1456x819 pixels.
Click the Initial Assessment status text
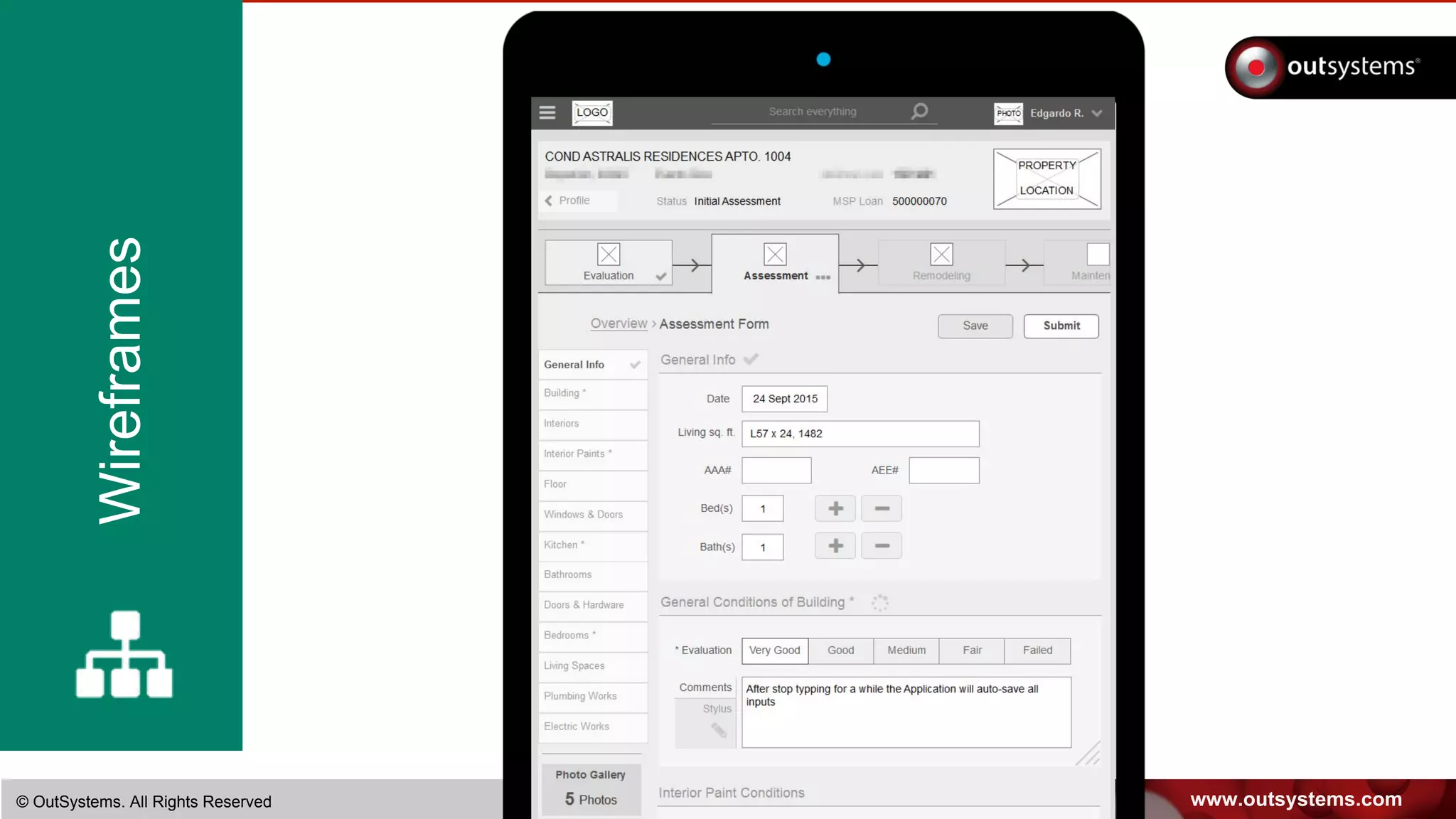point(737,201)
